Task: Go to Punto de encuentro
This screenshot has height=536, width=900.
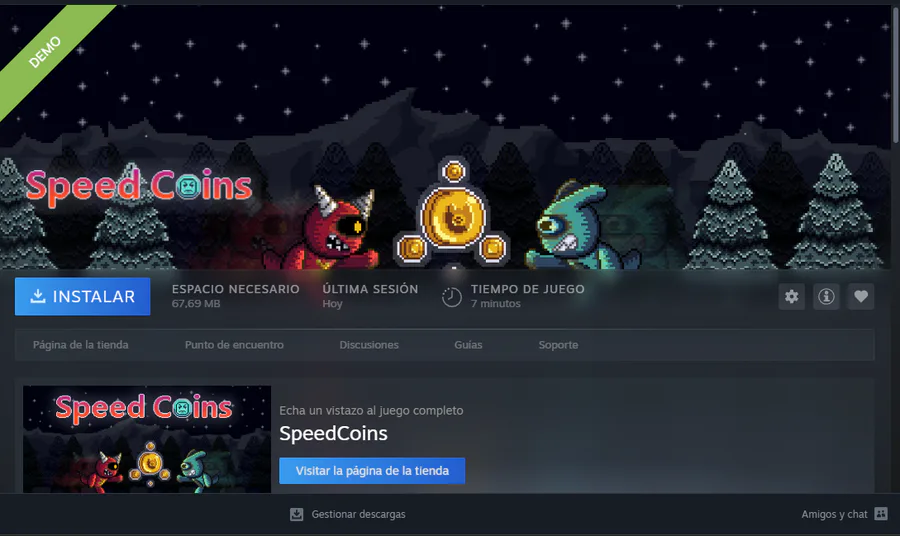Action: [234, 345]
